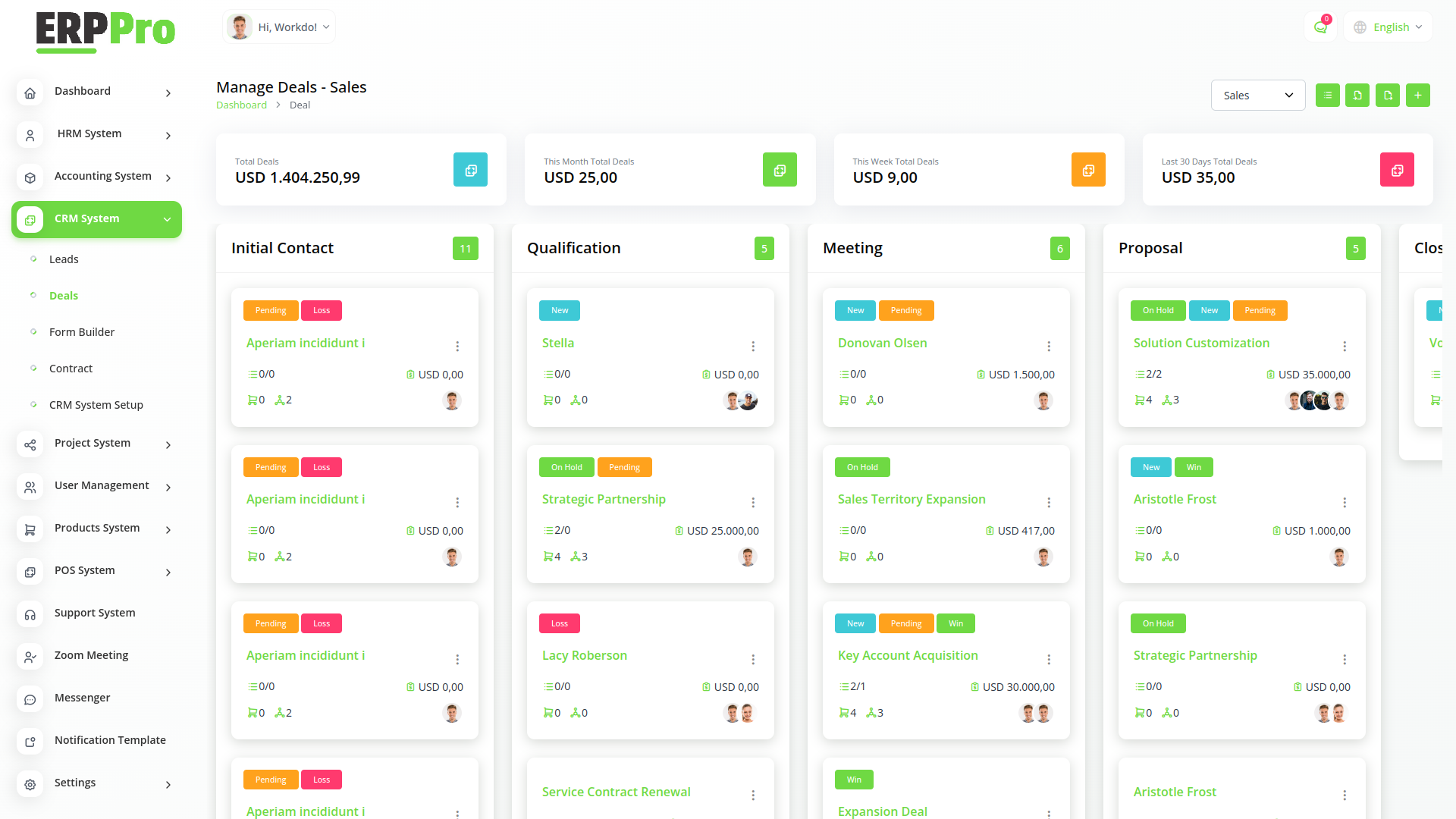Select the Win tag on Expansion Deal card
Screen dimensions: 1456x819
pos(854,780)
